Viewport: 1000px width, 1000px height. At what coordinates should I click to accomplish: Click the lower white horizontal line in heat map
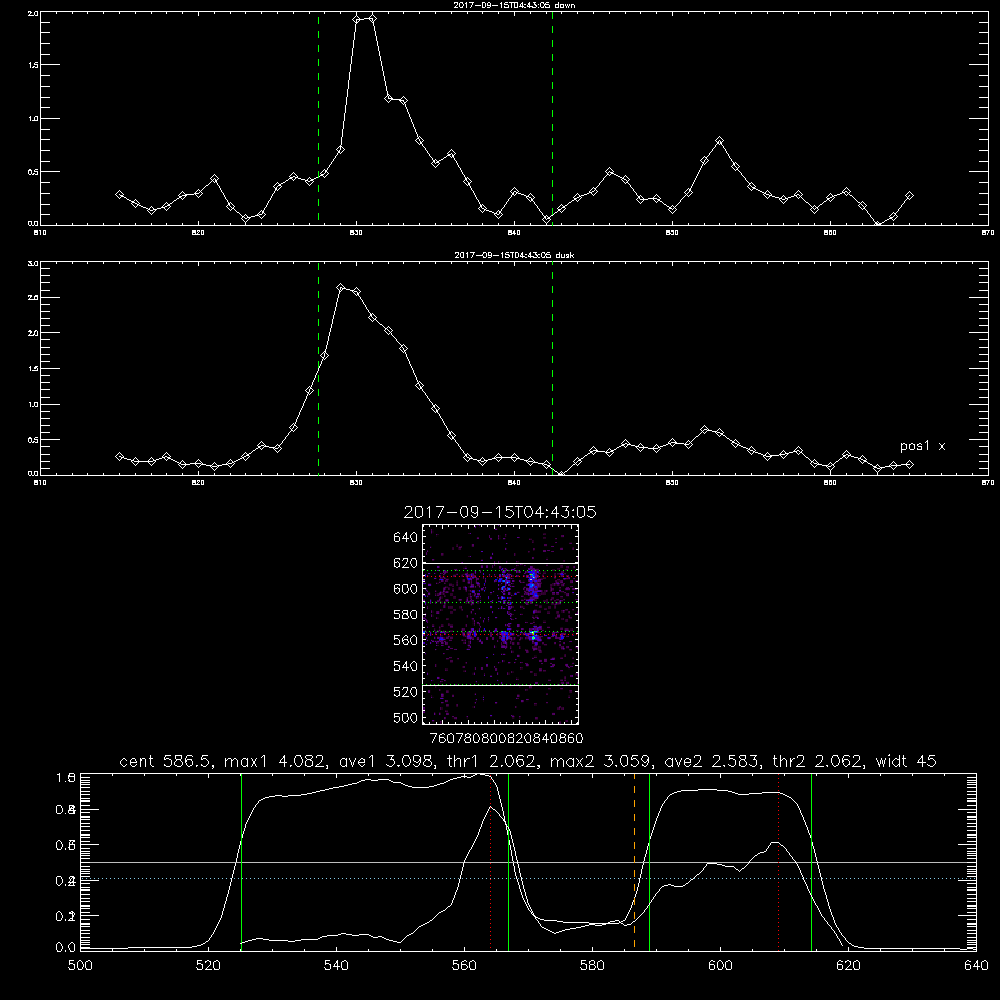click(501, 686)
